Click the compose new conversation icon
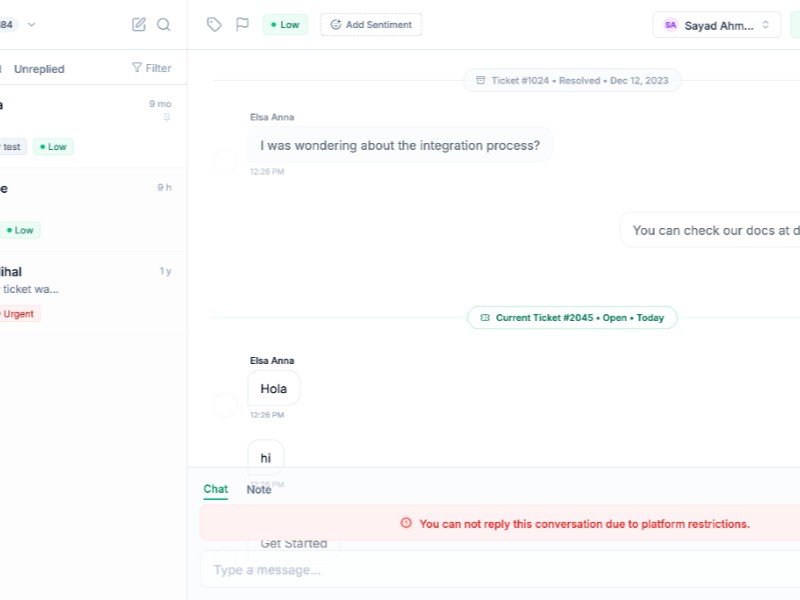Image resolution: width=800 pixels, height=600 pixels. pyautogui.click(x=139, y=25)
